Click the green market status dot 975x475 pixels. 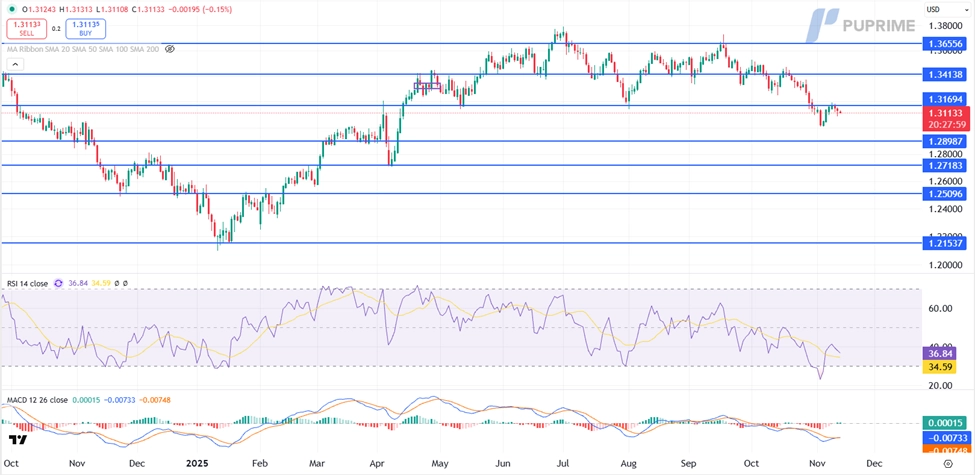click(12, 9)
